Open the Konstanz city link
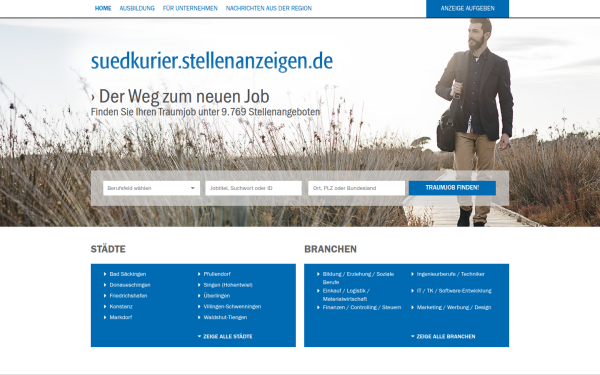 click(121, 307)
